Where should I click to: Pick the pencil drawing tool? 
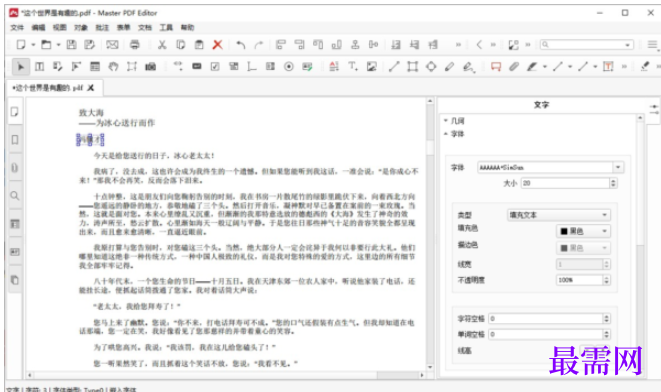point(449,67)
